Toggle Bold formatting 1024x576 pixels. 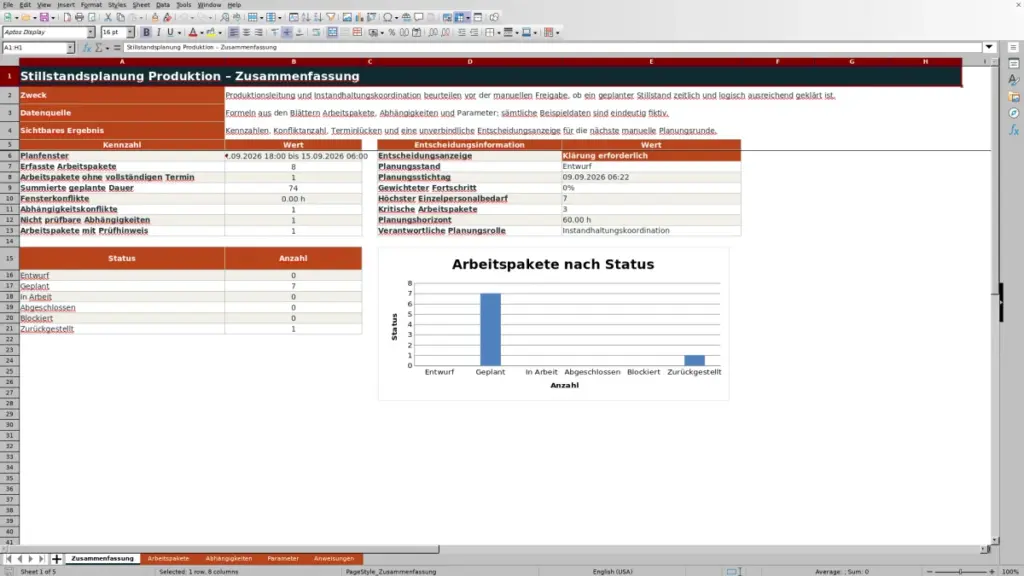pos(146,32)
